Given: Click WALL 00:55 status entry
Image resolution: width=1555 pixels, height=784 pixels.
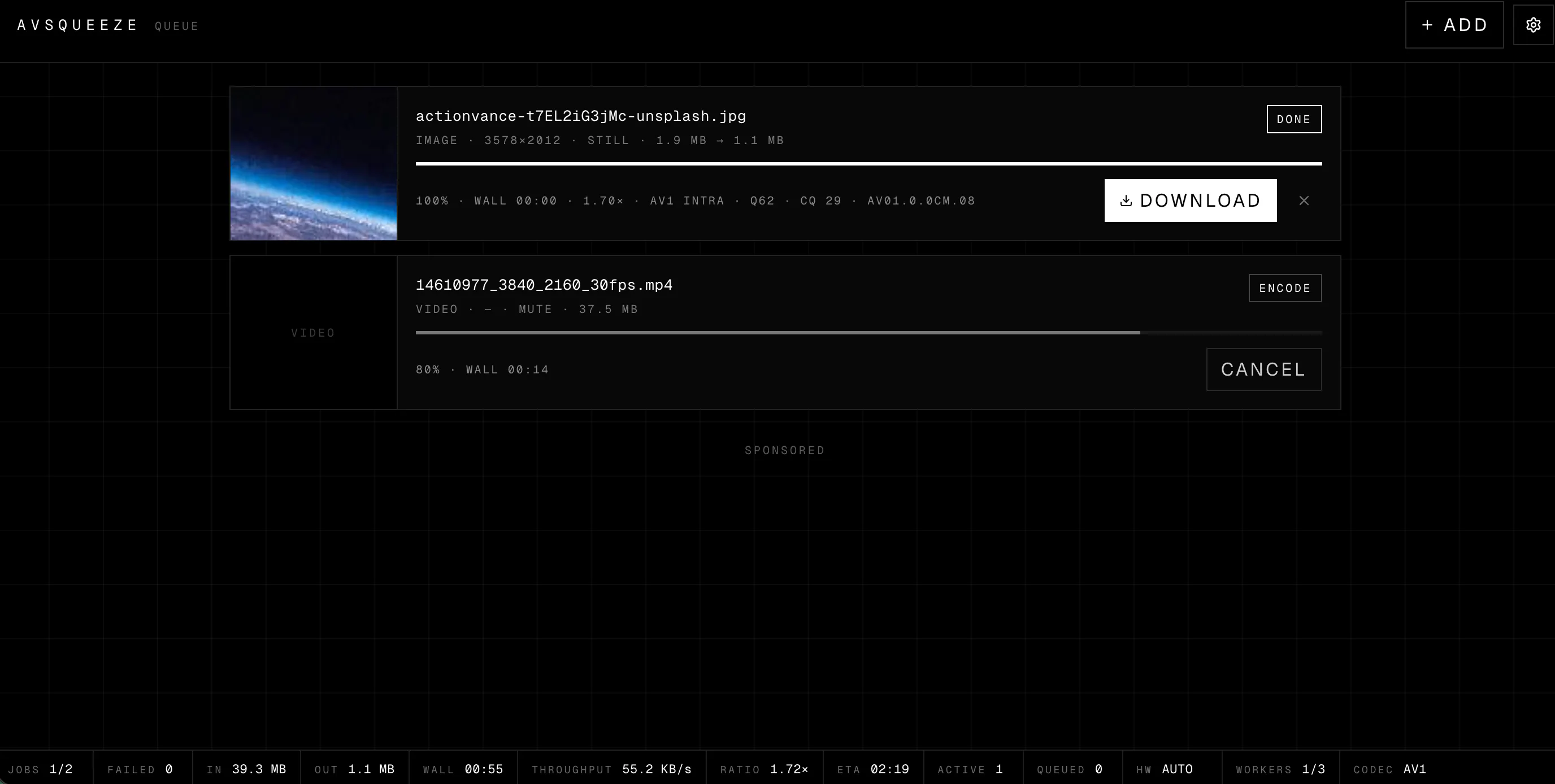Looking at the screenshot, I should (463, 769).
